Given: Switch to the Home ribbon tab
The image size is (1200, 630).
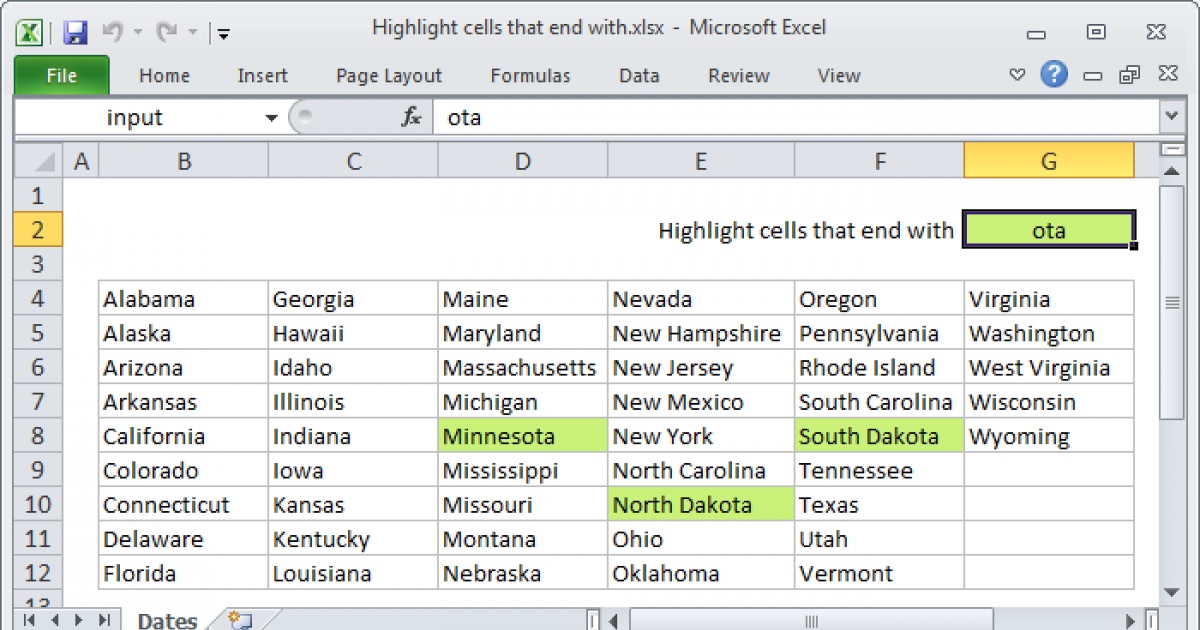Looking at the screenshot, I should pyautogui.click(x=164, y=75).
